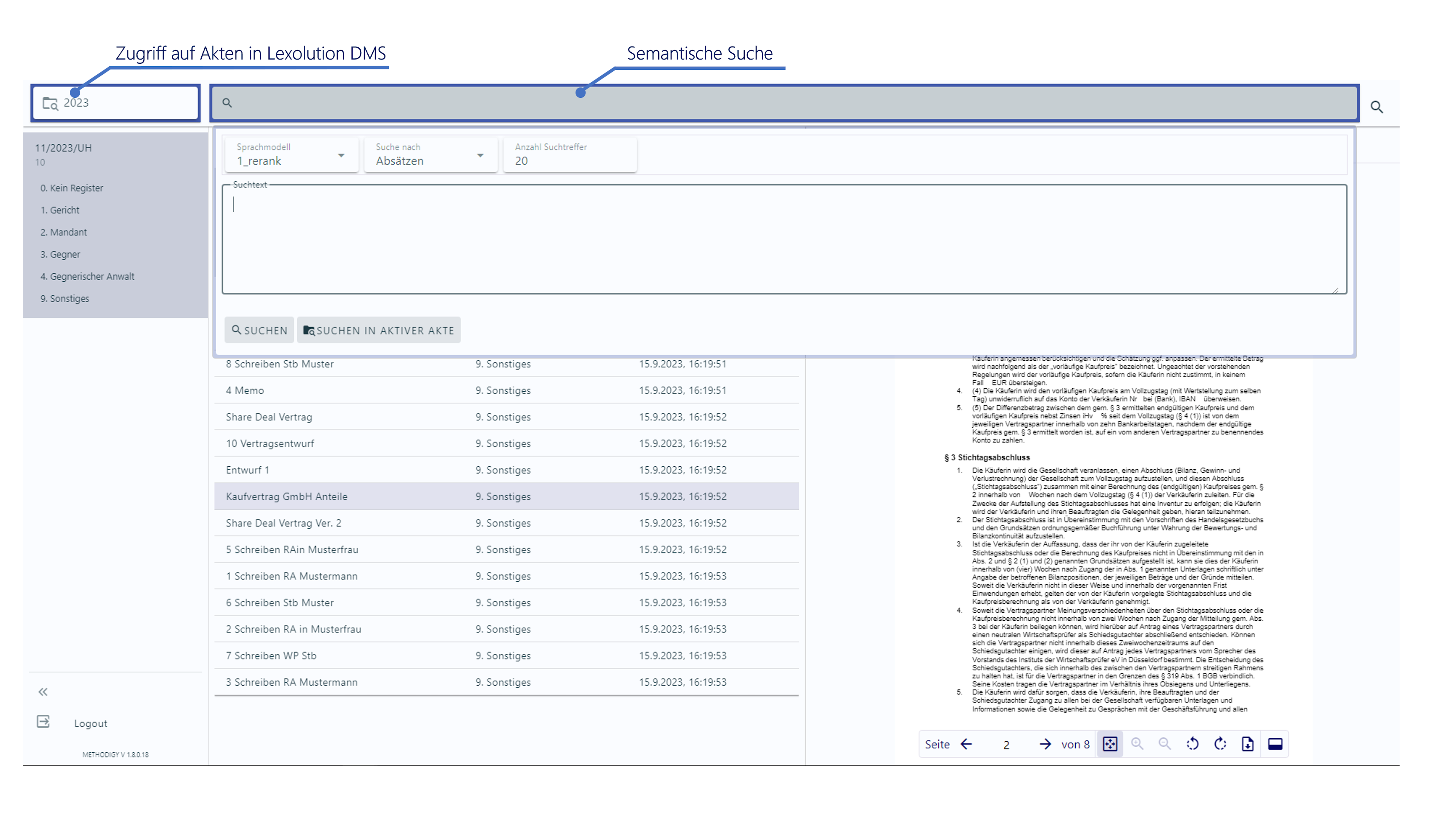Viewport: 1456px width, 819px height.
Task: Download the previewed document
Action: pos(1247,744)
